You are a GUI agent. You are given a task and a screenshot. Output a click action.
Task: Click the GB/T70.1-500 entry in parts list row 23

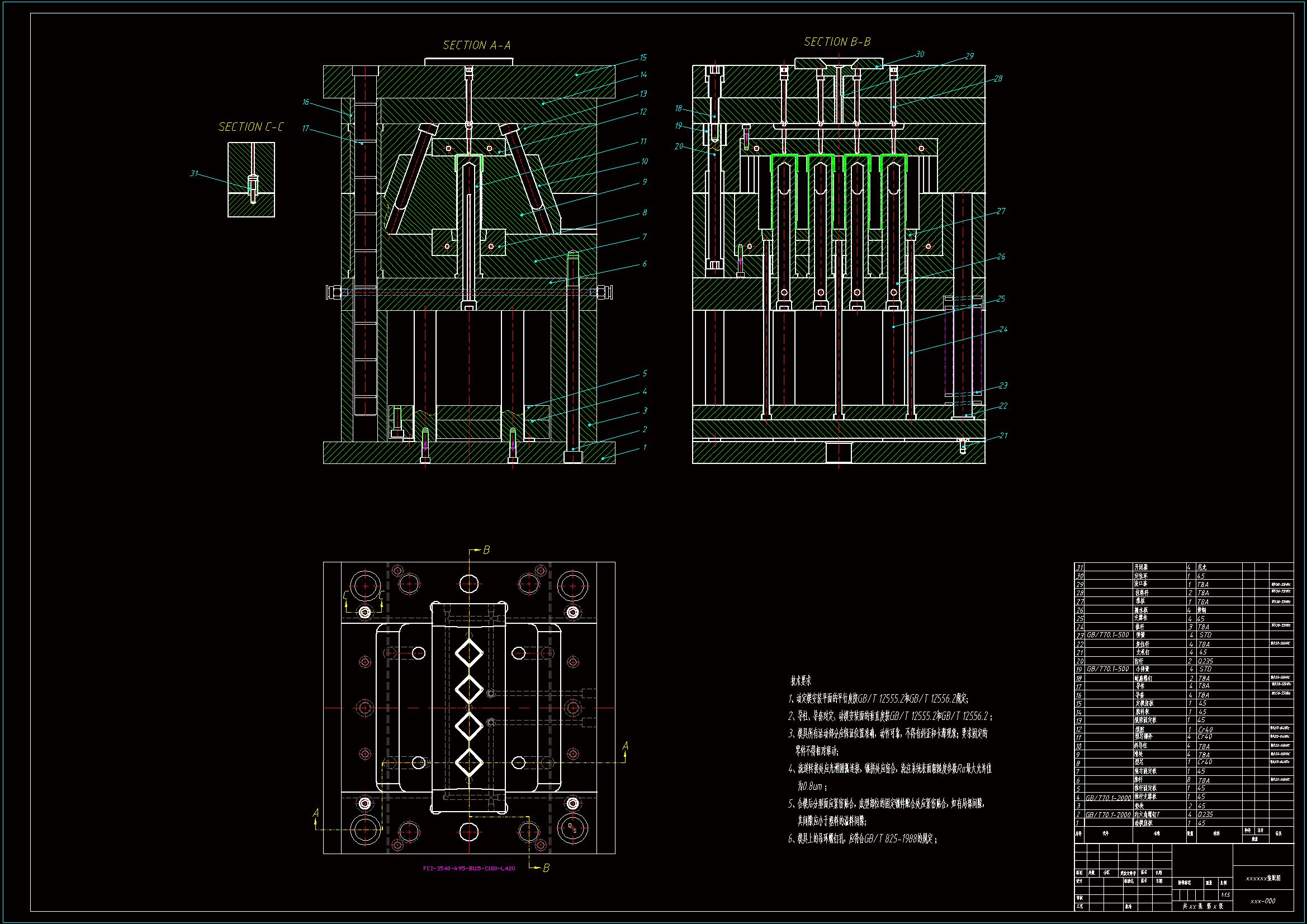[1107, 635]
